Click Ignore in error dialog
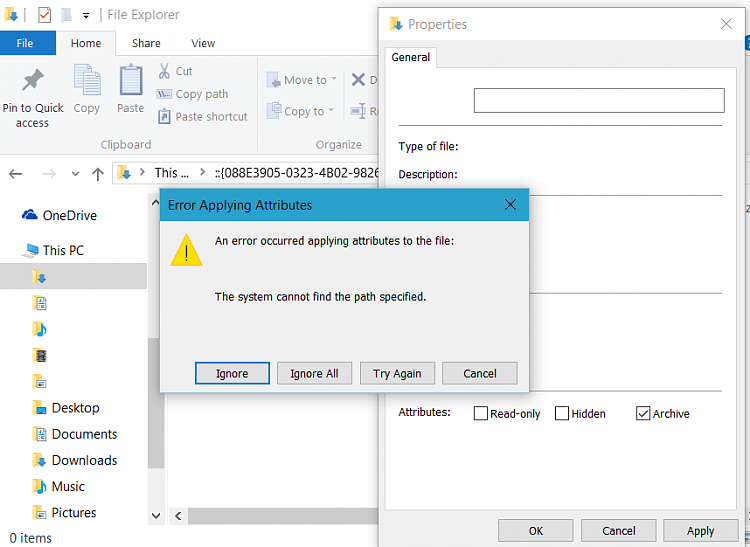 coord(232,373)
